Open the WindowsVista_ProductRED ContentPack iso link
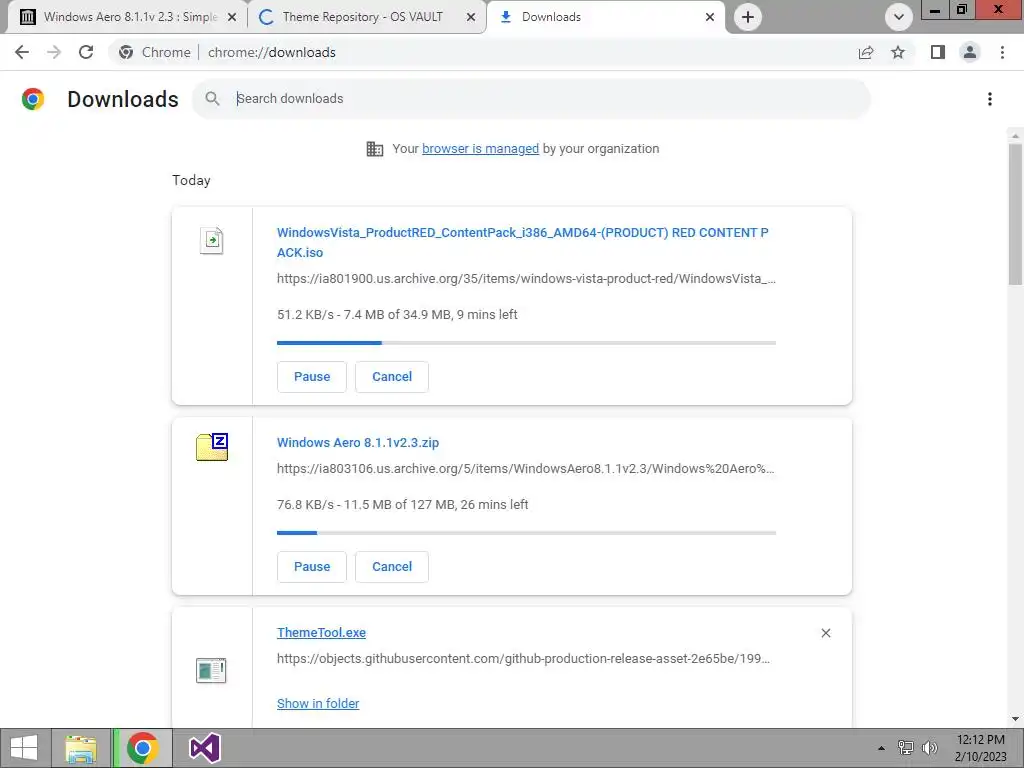The width and height of the screenshot is (1024, 768). 522,242
